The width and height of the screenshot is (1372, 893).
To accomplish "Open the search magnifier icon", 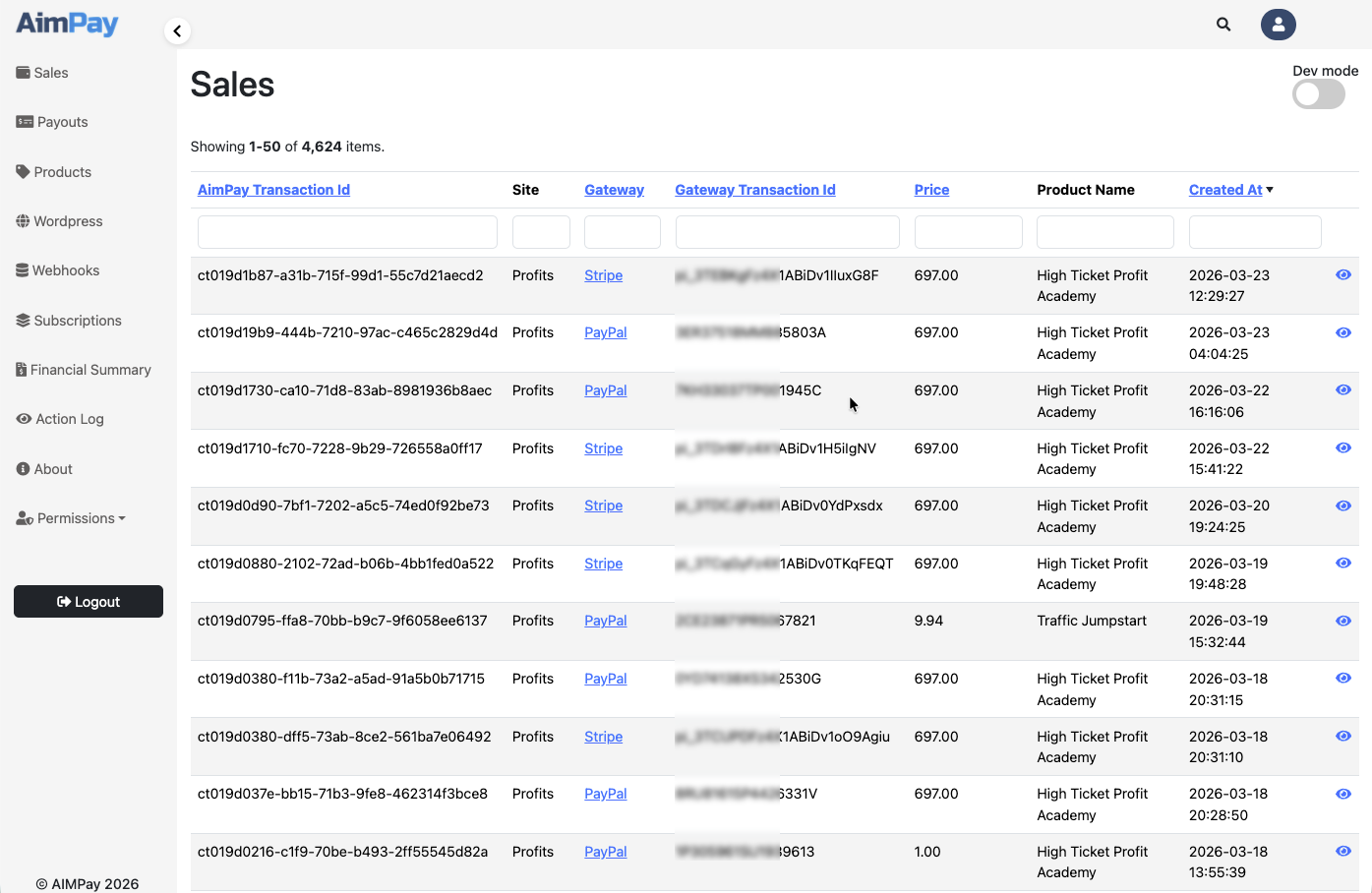I will [1223, 25].
